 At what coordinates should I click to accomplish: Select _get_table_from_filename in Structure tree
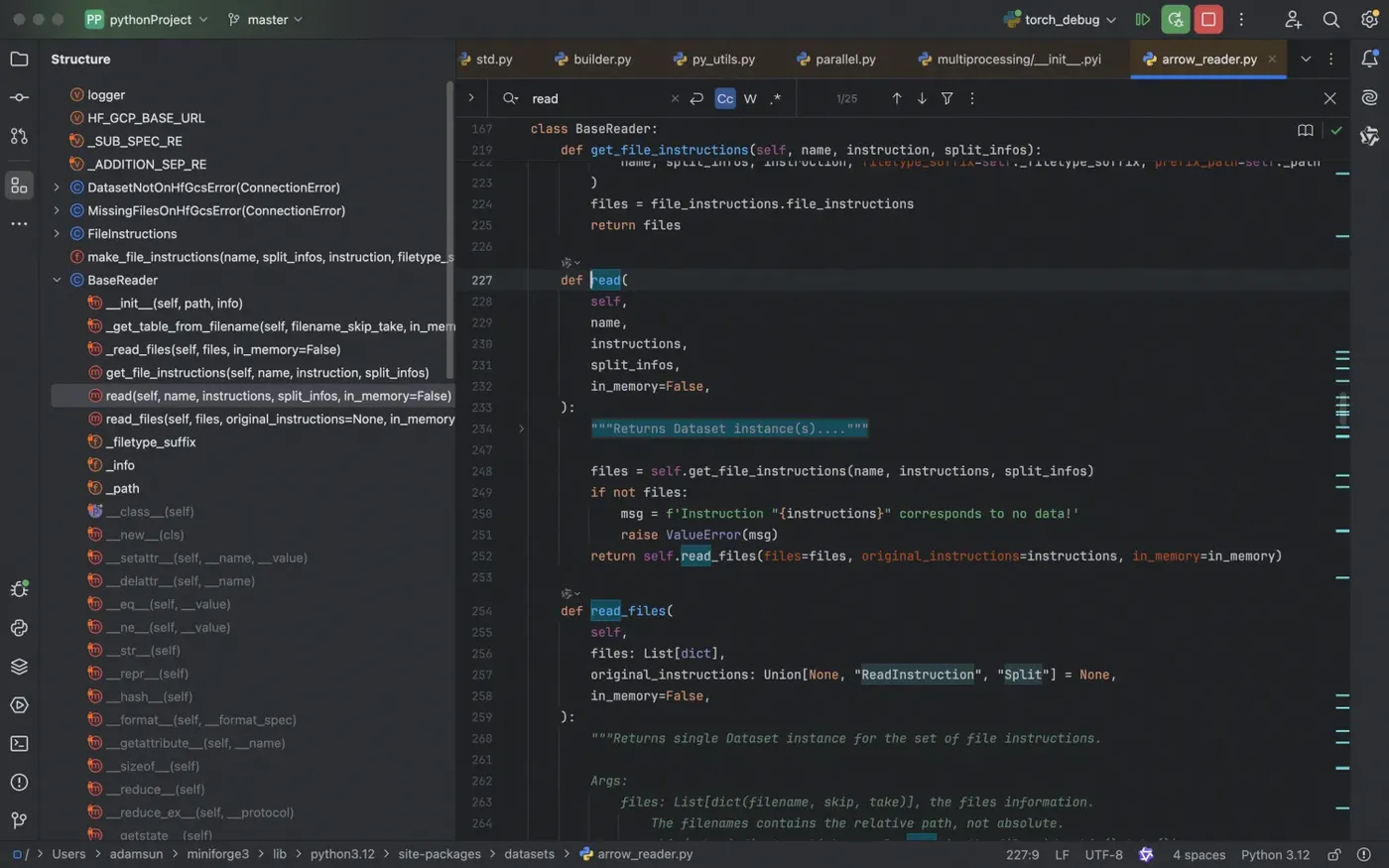tap(253, 326)
